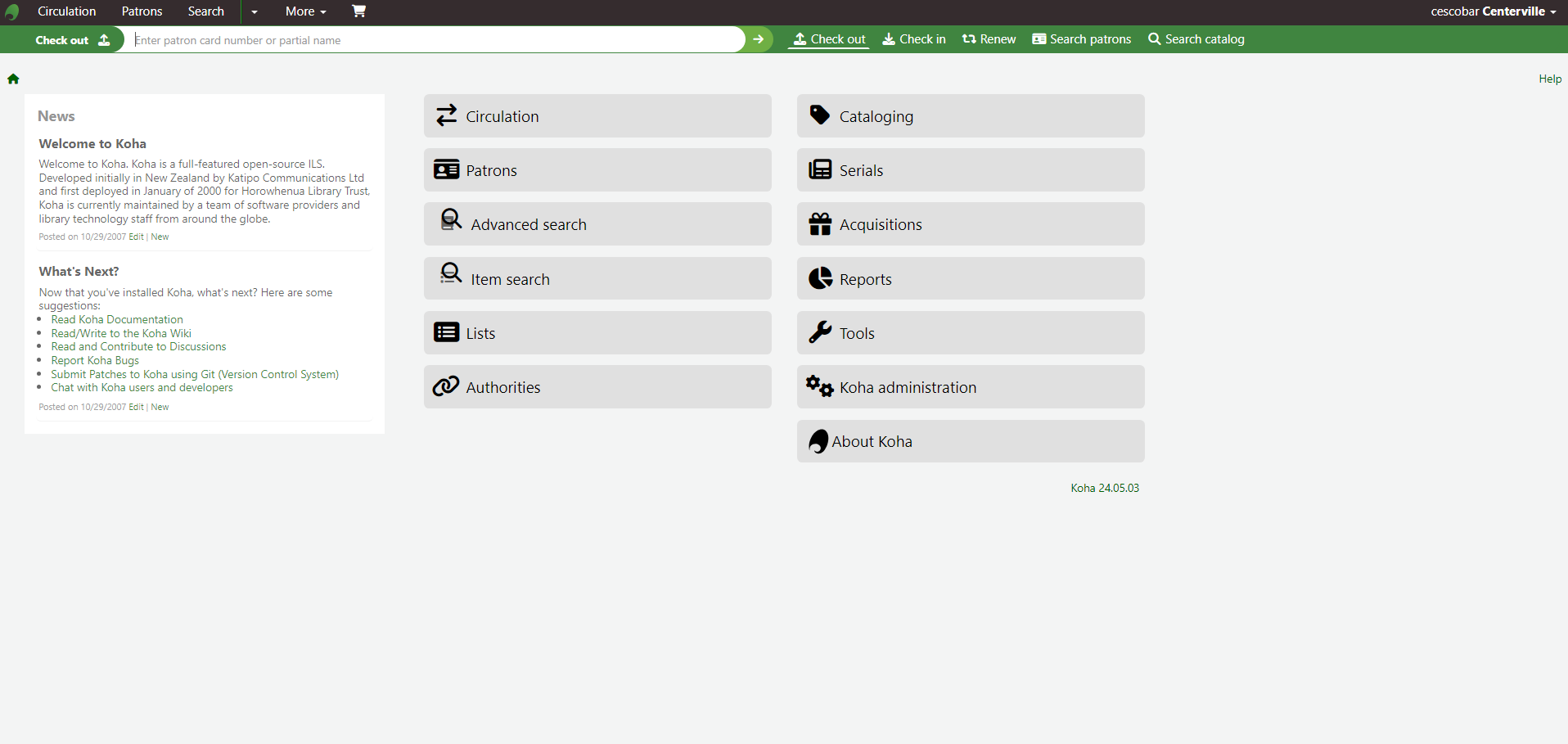Viewport: 1568px width, 744px height.
Task: Open Read Koha Documentation link
Action: point(117,319)
